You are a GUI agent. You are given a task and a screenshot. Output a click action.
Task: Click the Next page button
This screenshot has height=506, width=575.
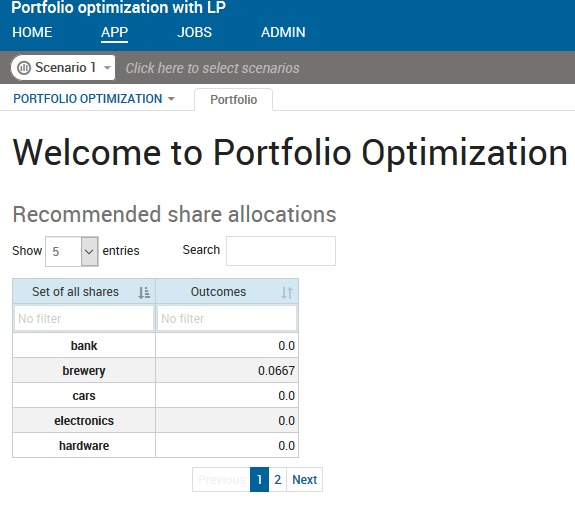[304, 480]
